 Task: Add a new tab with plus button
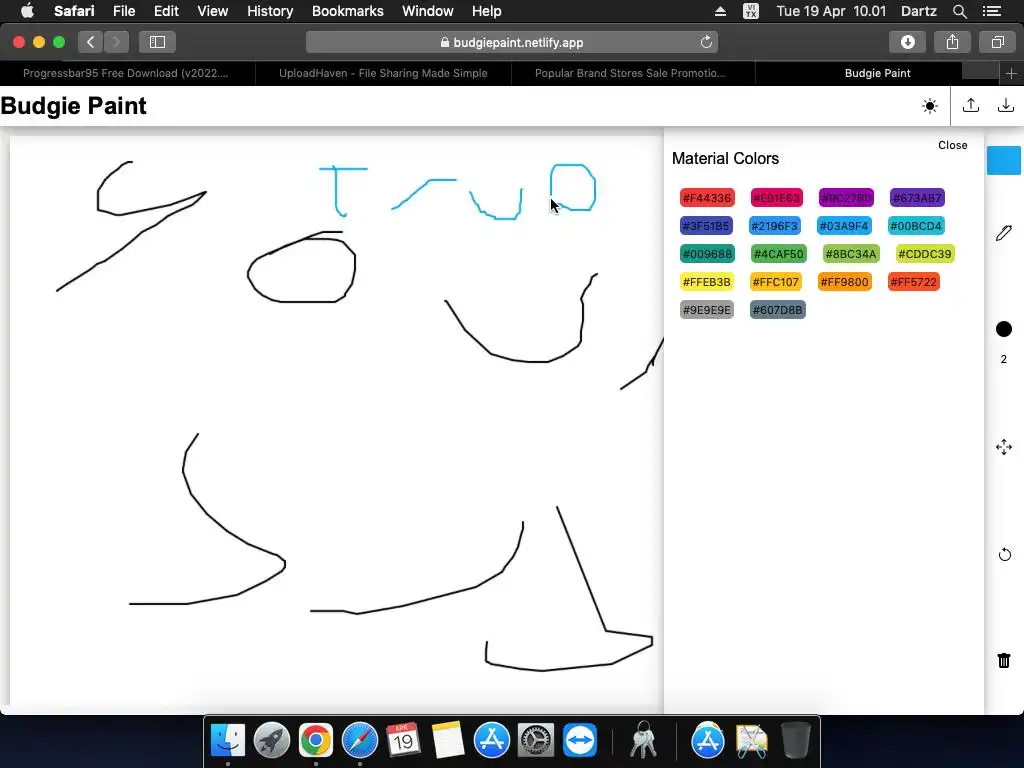click(x=1011, y=74)
